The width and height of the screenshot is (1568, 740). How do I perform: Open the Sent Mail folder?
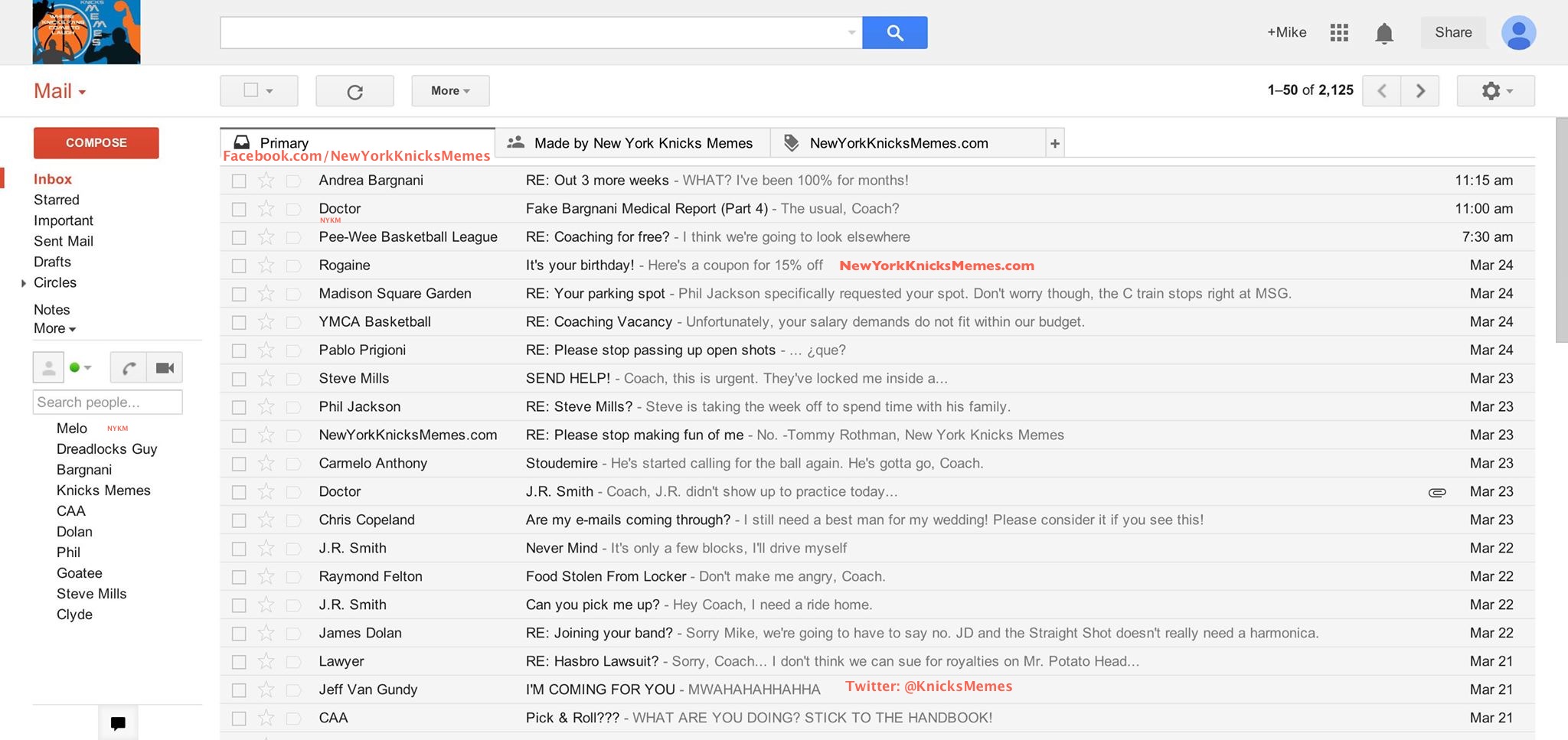click(x=64, y=241)
